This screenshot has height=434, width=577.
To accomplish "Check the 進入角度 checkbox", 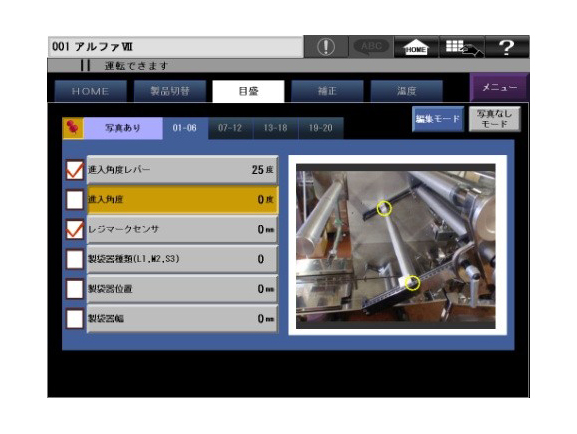I will [75, 200].
